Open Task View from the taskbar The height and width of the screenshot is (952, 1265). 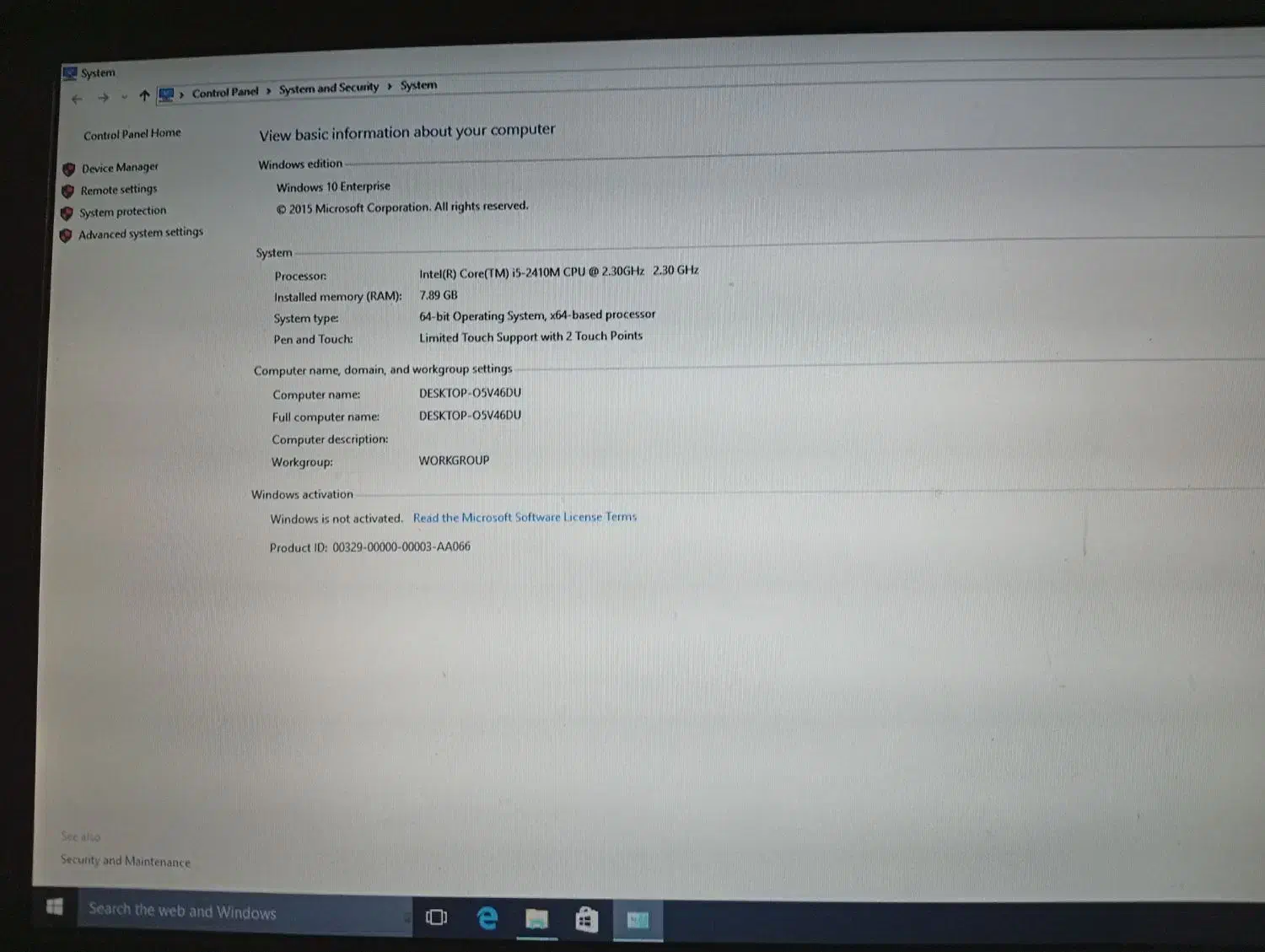(436, 917)
